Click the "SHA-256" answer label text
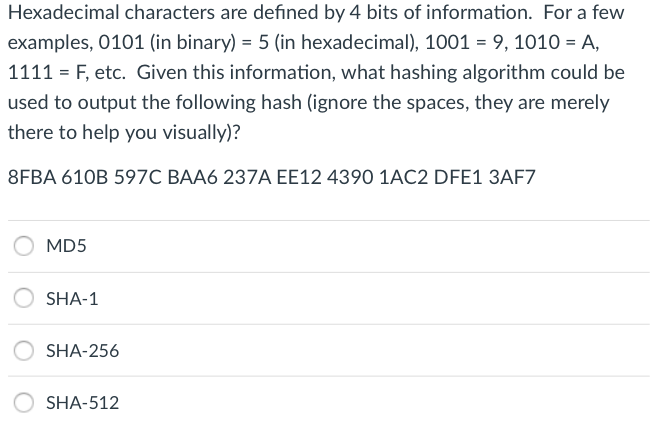The height and width of the screenshot is (442, 656). coord(82,351)
